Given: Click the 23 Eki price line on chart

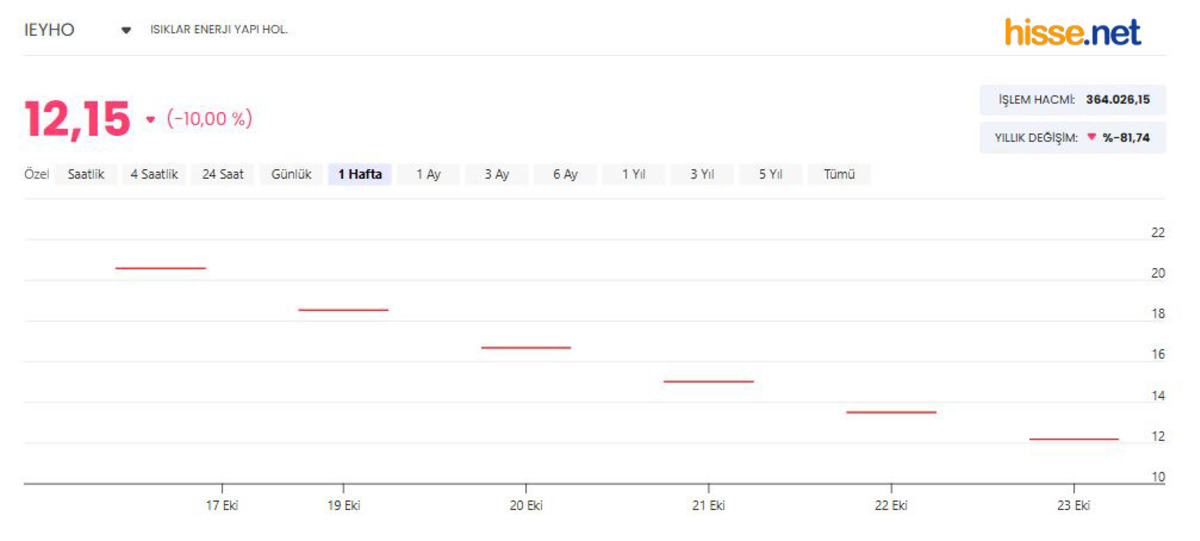Looking at the screenshot, I should 1074,439.
